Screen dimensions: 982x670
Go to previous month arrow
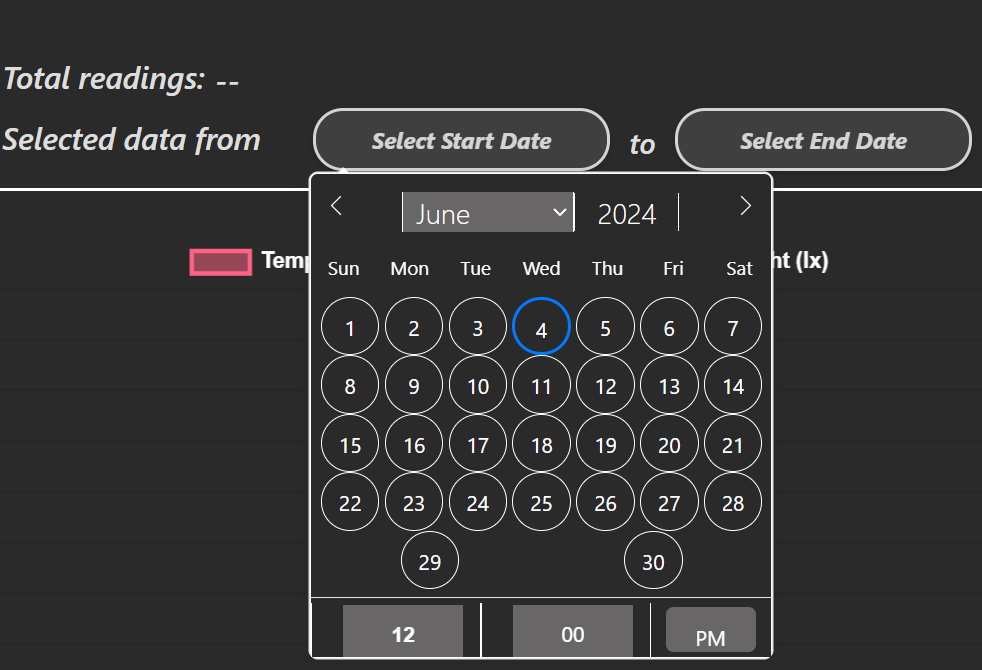pos(337,206)
